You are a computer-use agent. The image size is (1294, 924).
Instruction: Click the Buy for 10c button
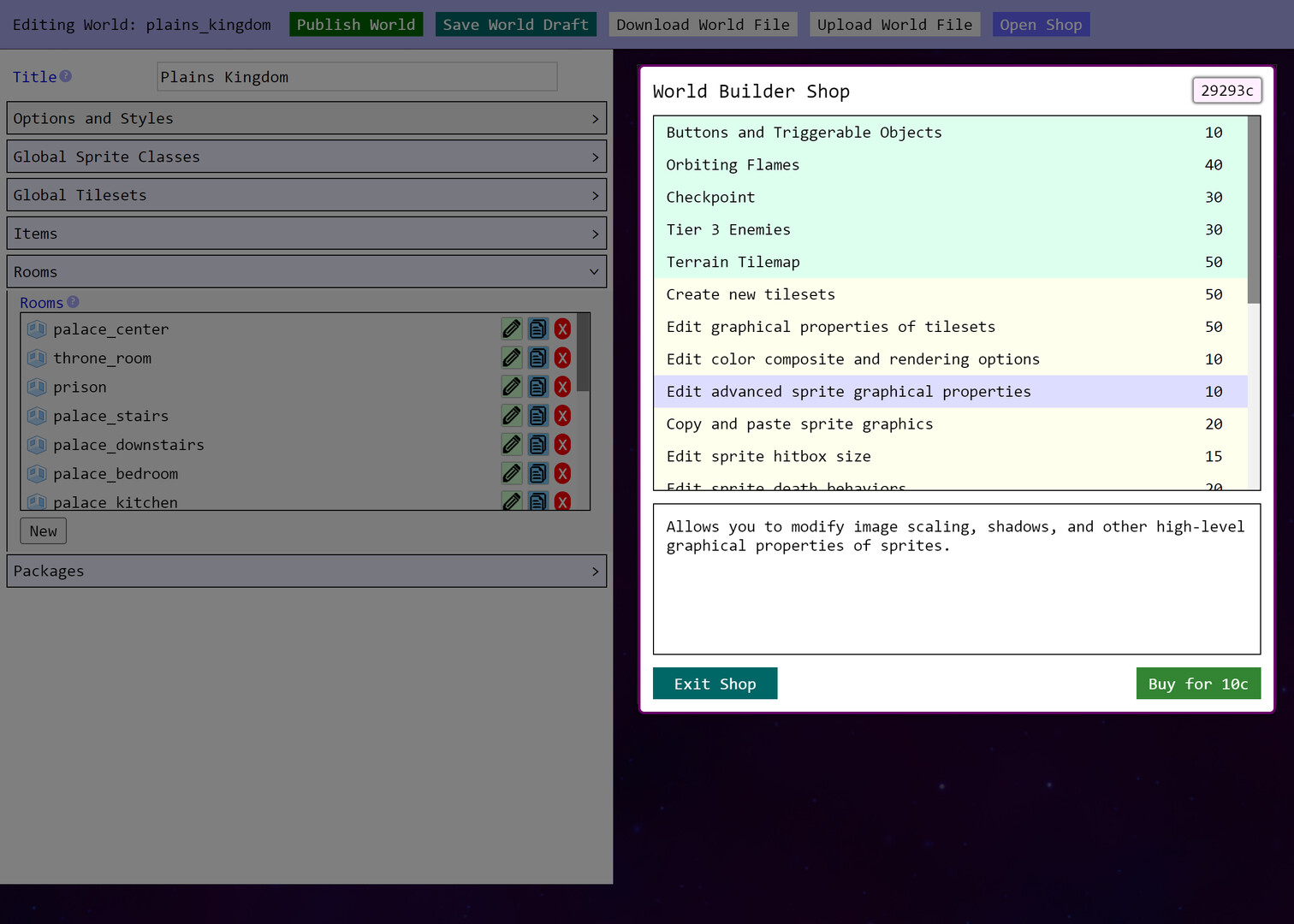click(1197, 684)
